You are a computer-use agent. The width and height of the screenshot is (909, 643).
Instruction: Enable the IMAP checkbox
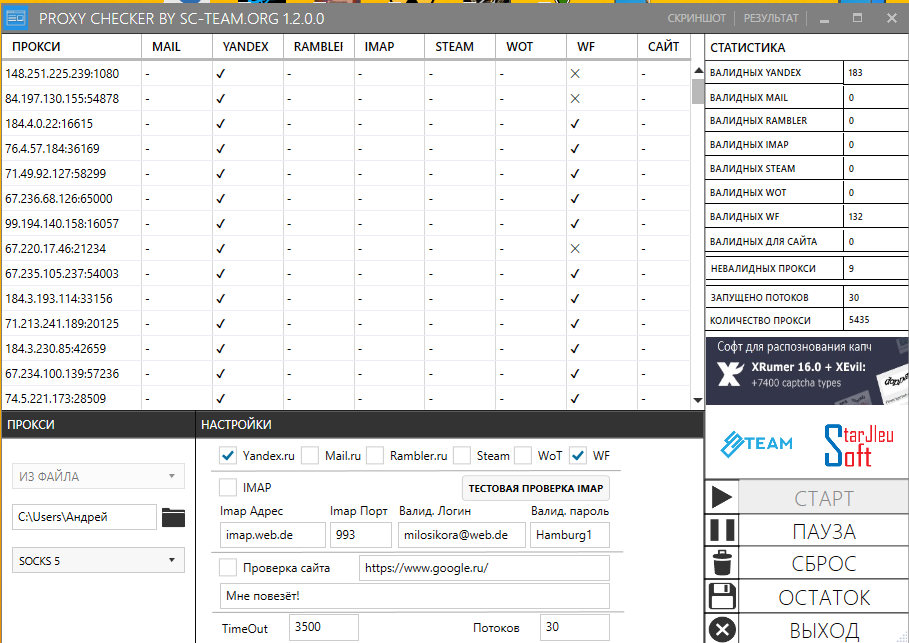[x=228, y=488]
